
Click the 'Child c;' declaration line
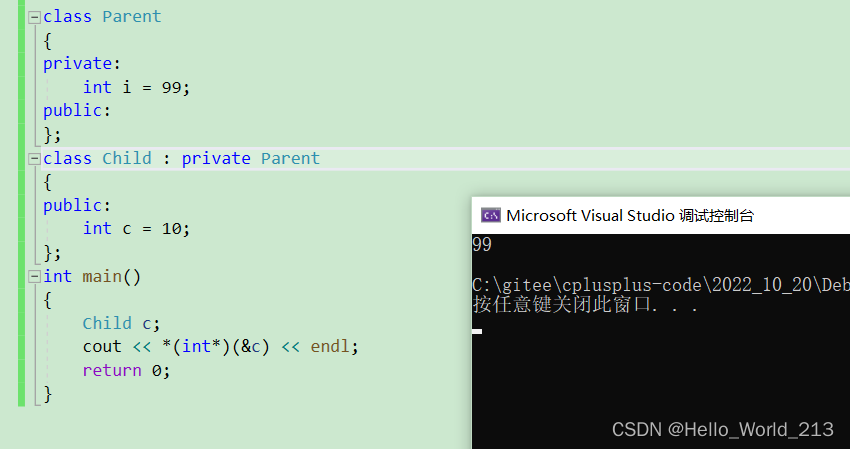121,324
